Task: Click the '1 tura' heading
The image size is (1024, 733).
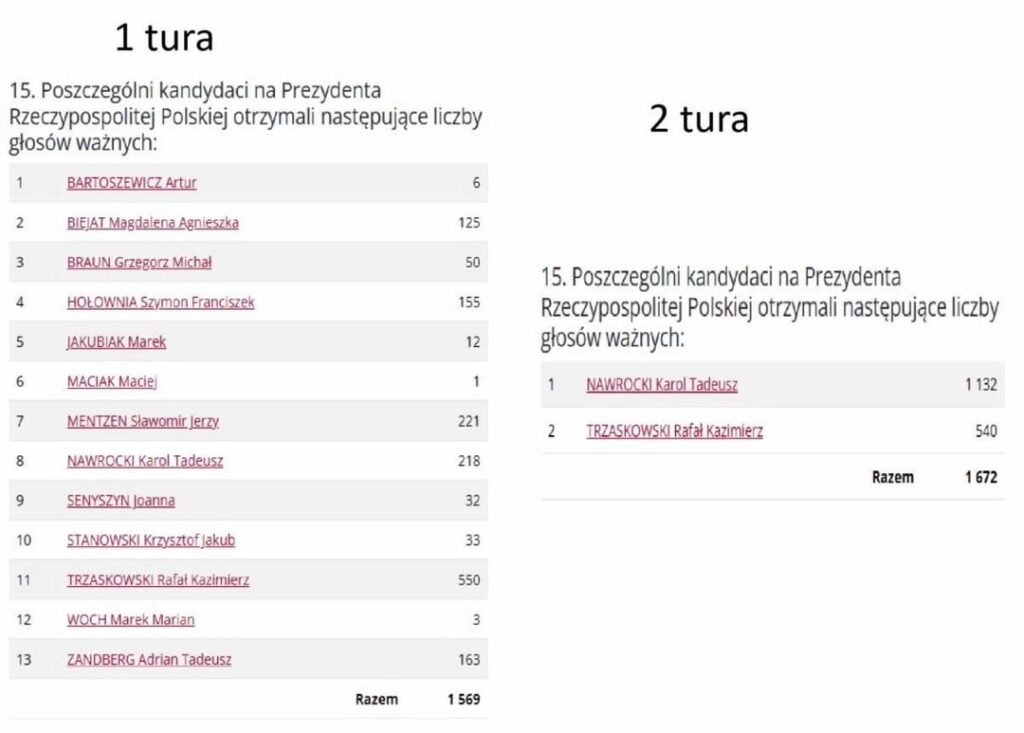Action: point(164,37)
